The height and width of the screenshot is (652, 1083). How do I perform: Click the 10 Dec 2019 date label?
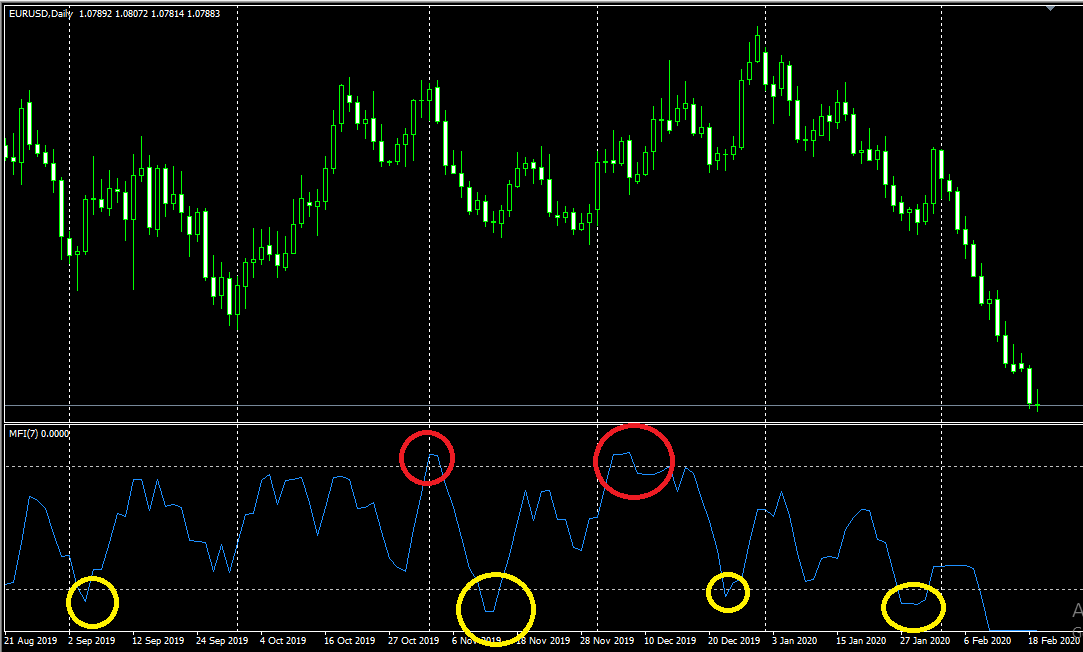click(670, 641)
